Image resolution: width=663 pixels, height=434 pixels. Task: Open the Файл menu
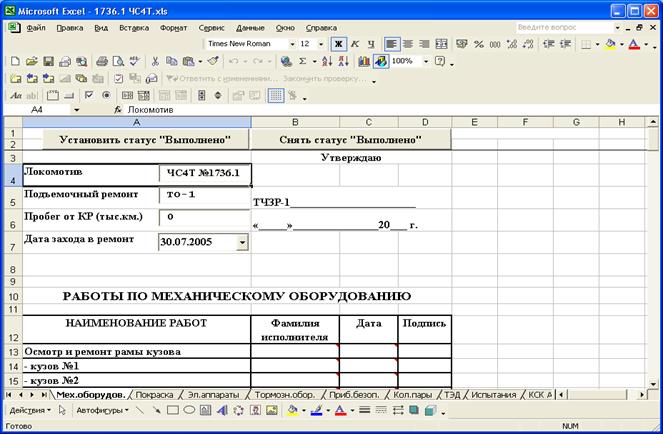(36, 28)
